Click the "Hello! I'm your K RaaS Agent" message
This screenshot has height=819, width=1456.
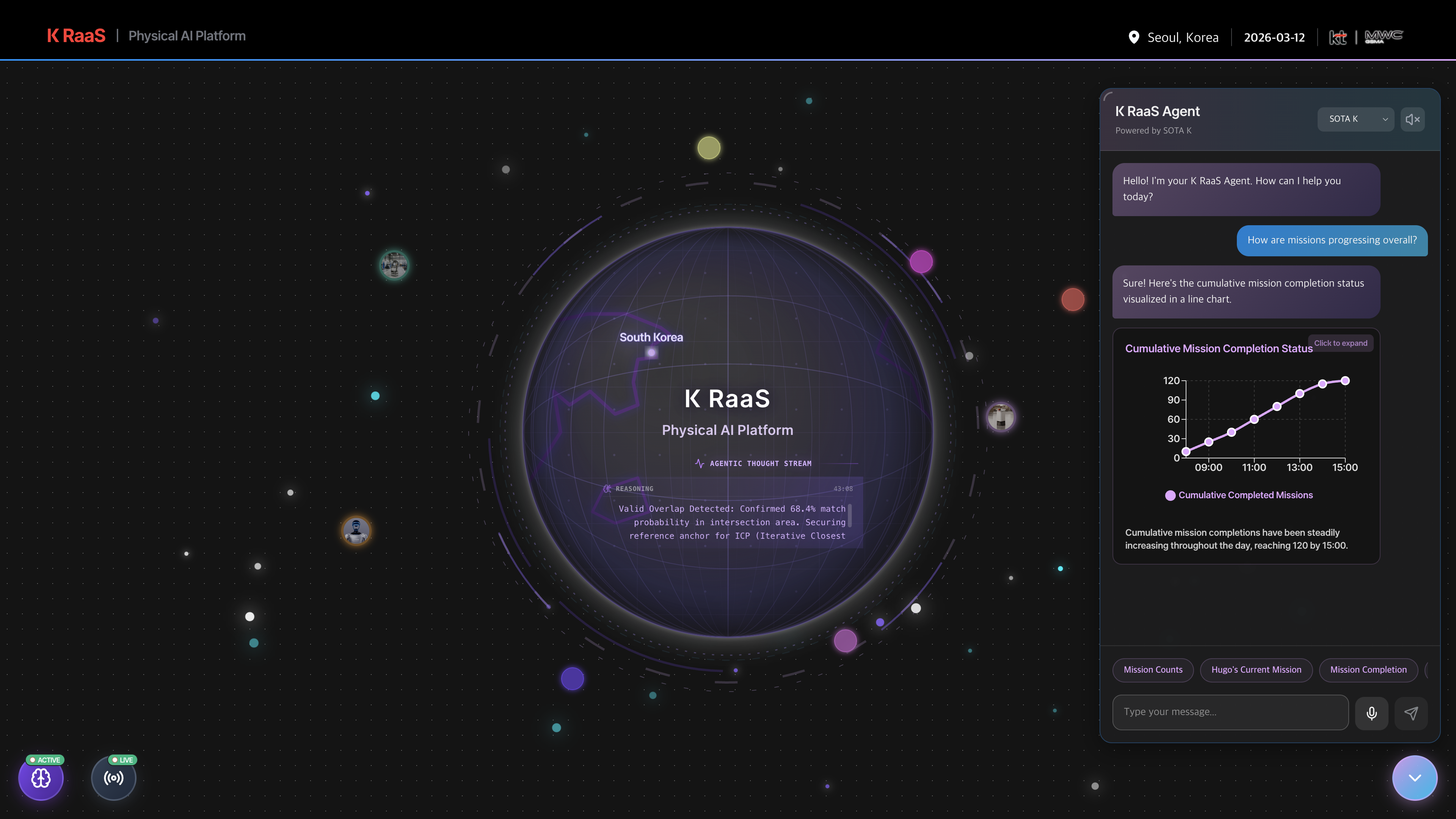[1246, 189]
